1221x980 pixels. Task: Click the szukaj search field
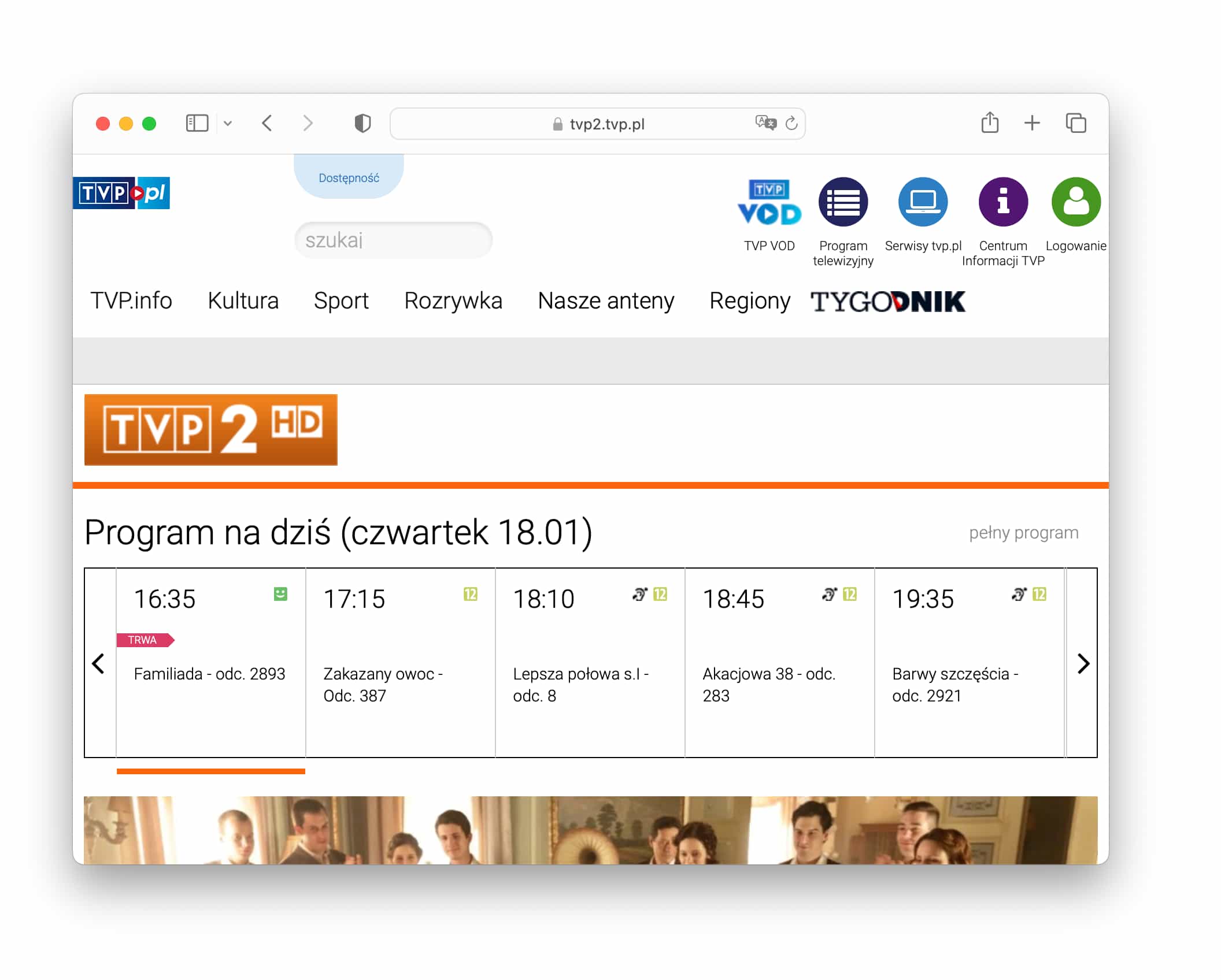[393, 240]
